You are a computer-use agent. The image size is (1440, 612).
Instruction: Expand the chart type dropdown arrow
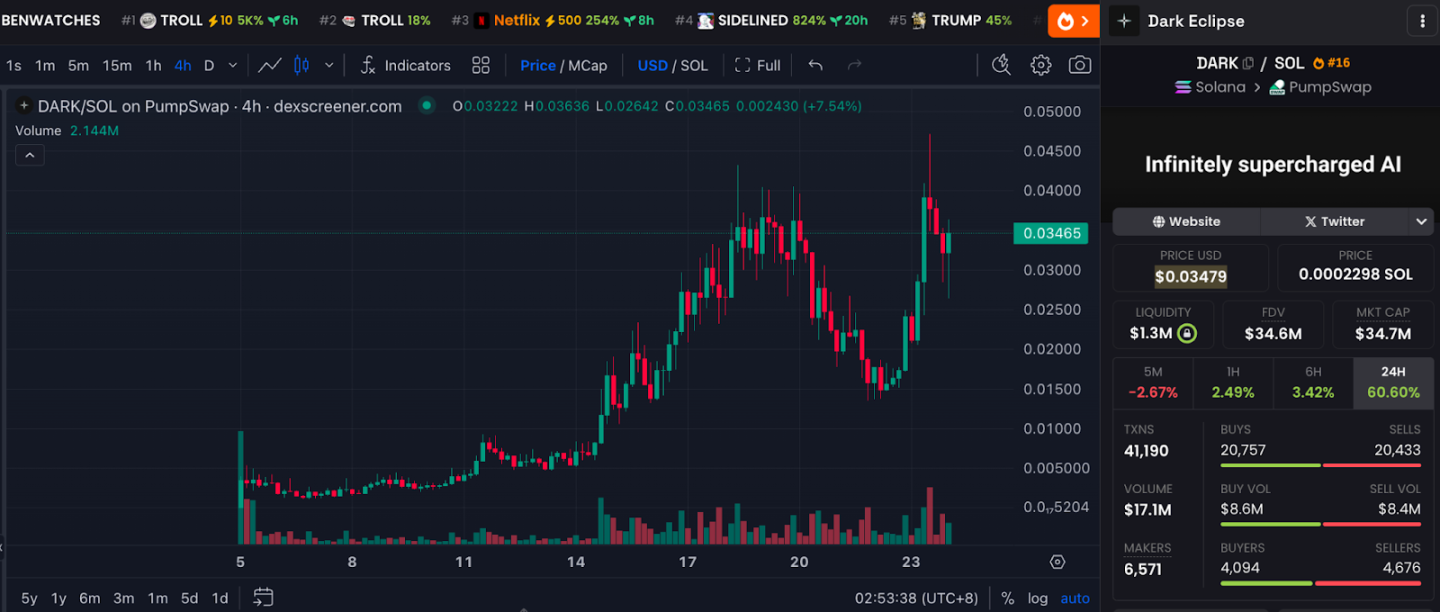point(329,65)
